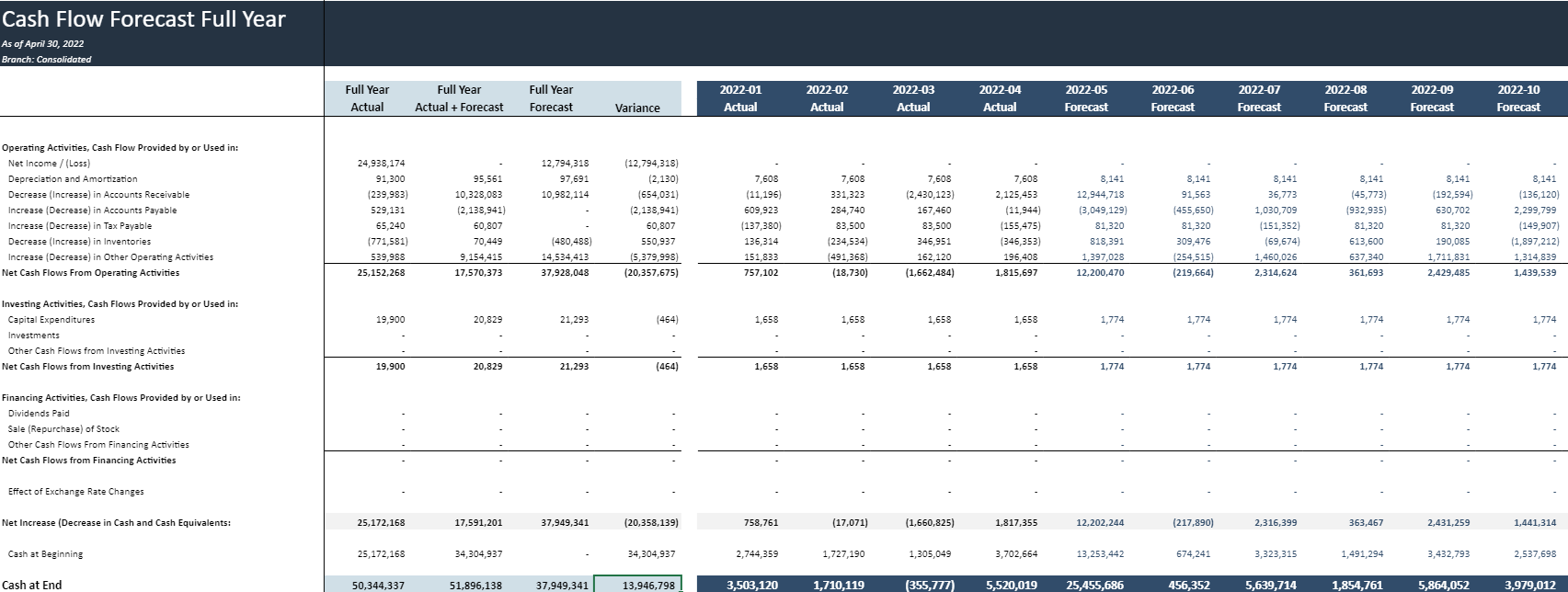Click the 2022-05 Forecast column header
Viewport: 1568px width, 592px height.
click(1086, 98)
